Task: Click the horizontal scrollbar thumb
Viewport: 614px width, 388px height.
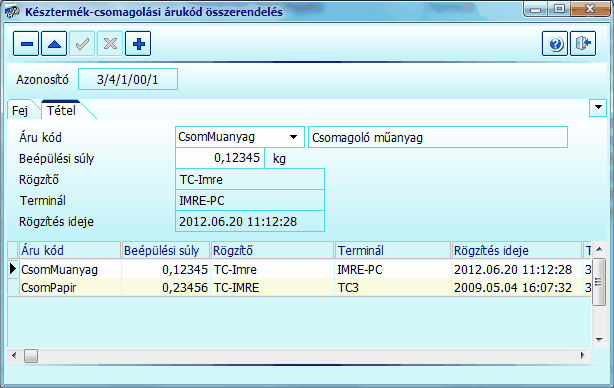Action: tap(31, 356)
